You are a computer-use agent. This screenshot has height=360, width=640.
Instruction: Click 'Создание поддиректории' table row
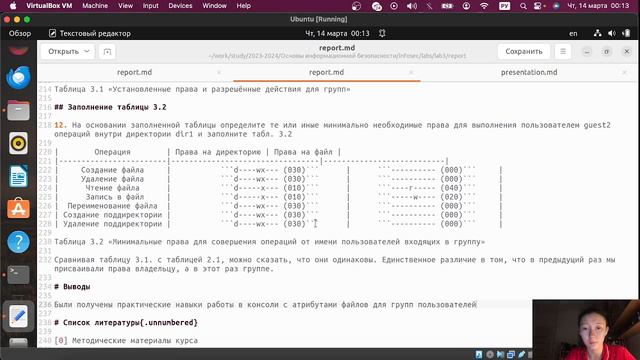click(278, 215)
